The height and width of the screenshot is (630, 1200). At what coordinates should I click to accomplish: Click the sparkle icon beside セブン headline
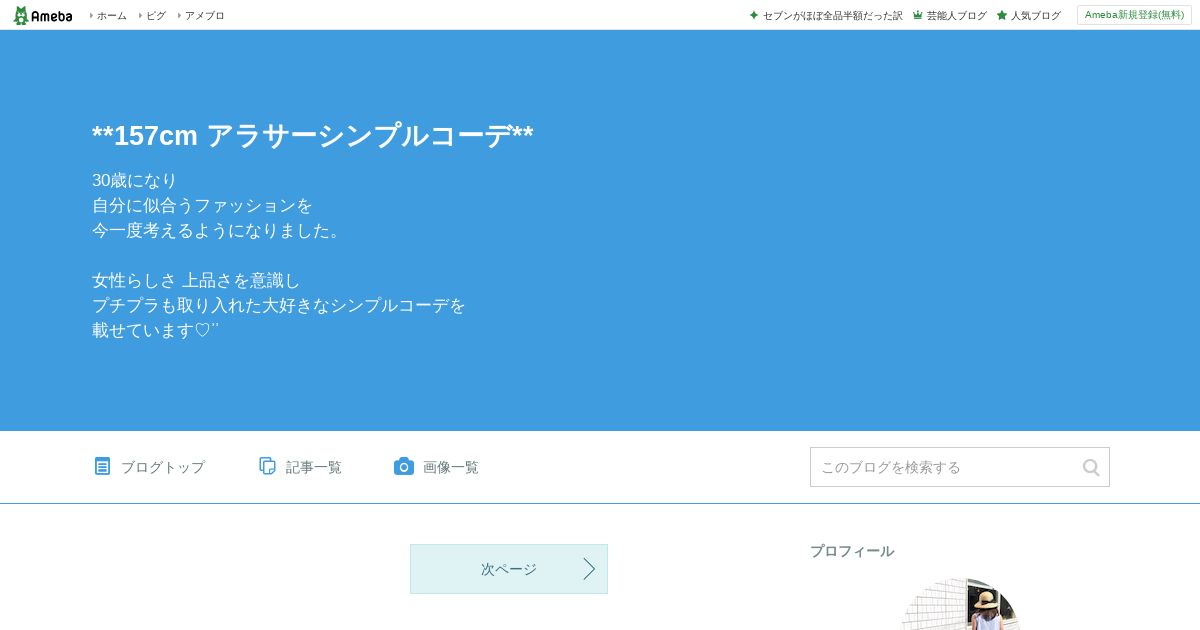click(x=754, y=15)
